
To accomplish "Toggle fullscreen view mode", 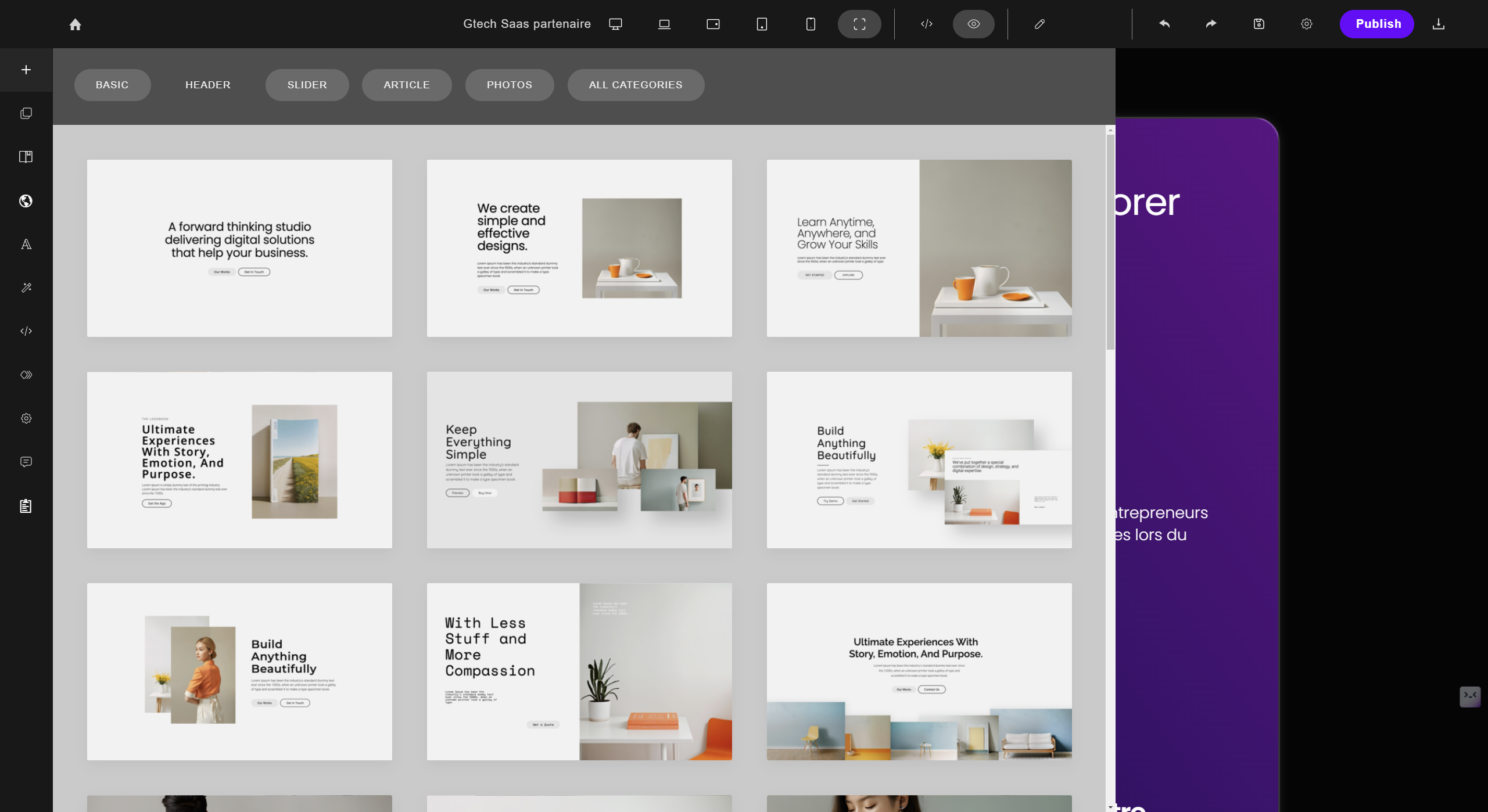I will [x=859, y=24].
